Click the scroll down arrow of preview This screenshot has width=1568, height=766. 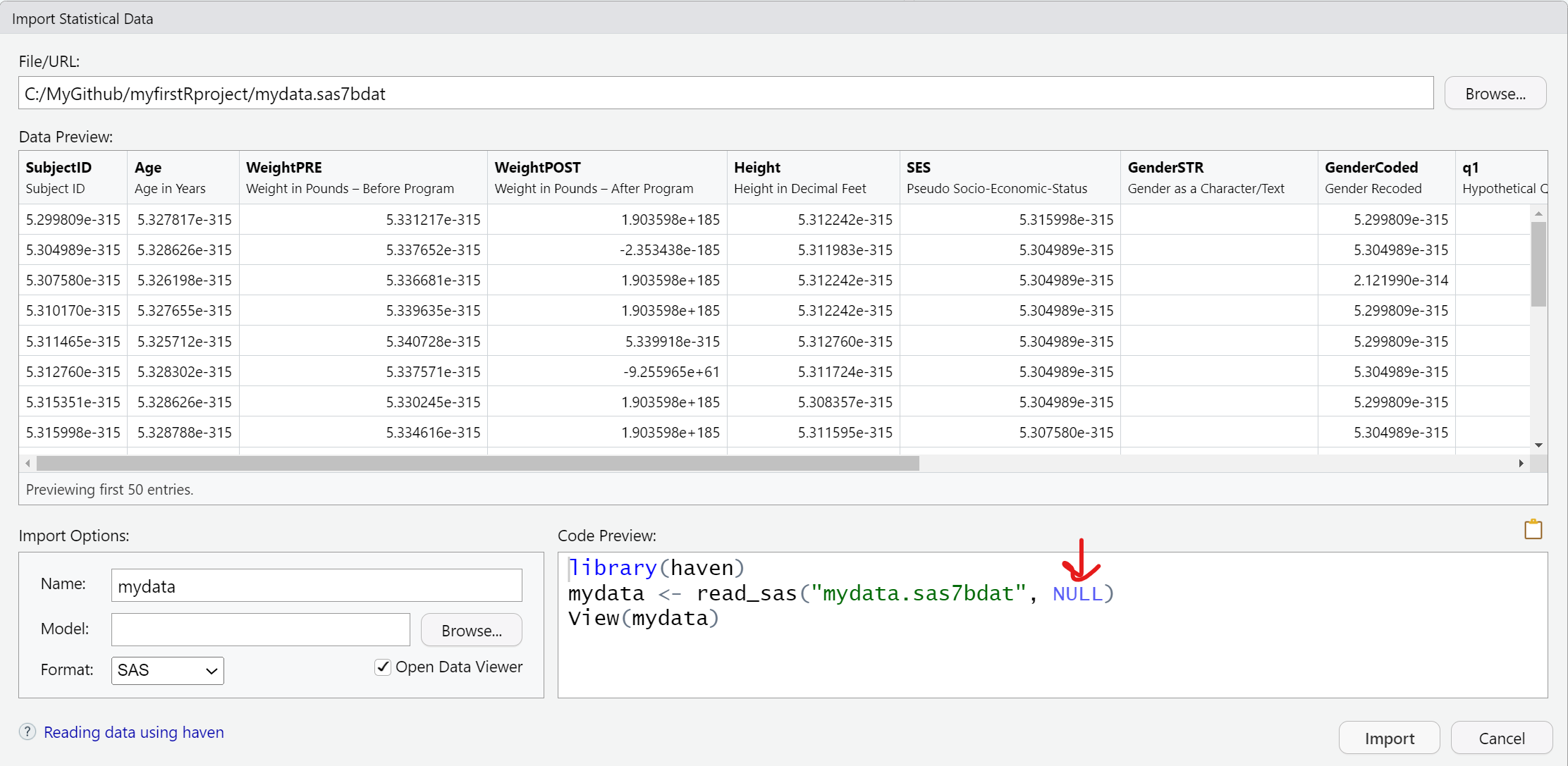point(1538,445)
